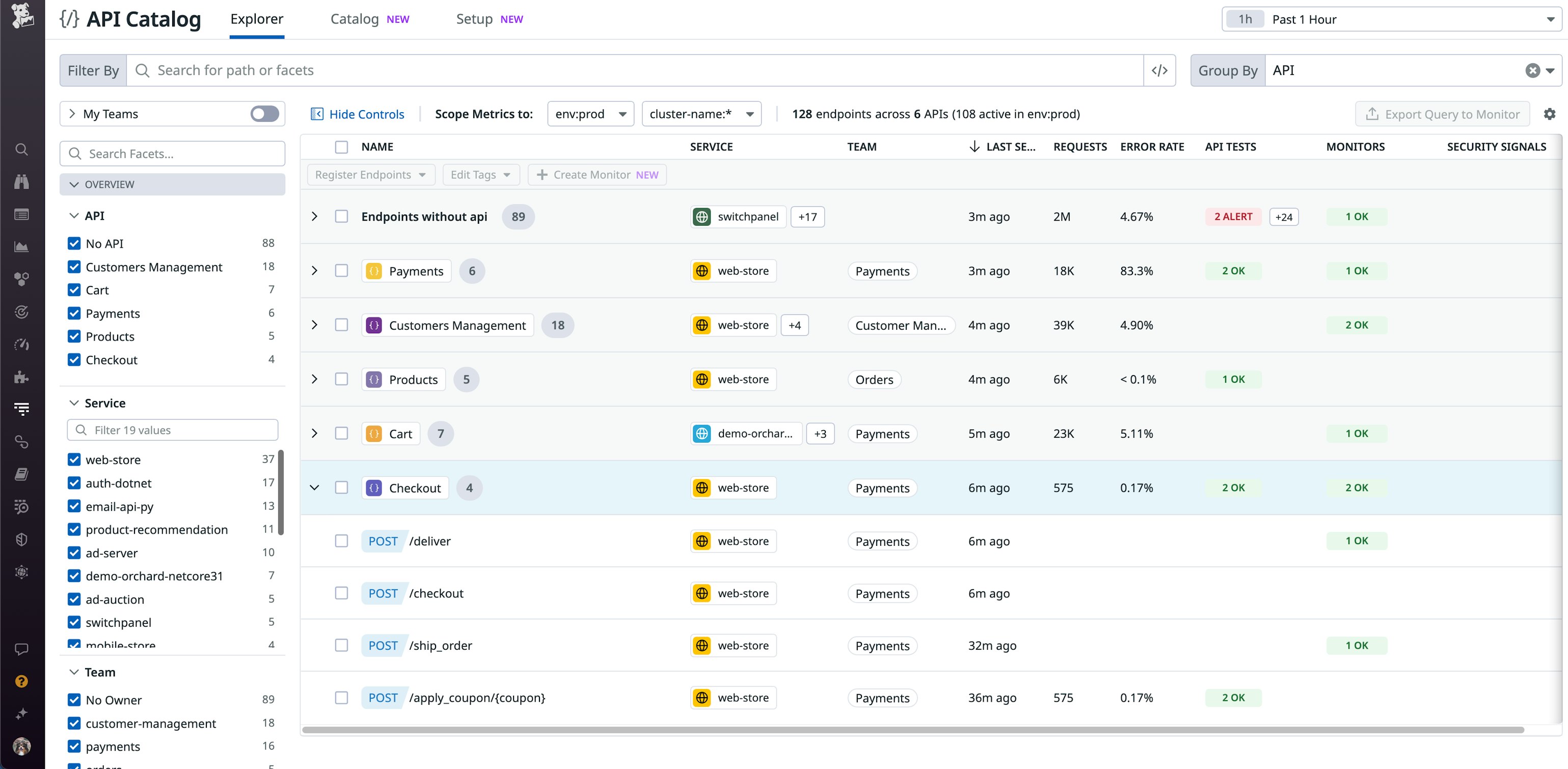
Task: Open the Setup tab
Action: tap(474, 19)
